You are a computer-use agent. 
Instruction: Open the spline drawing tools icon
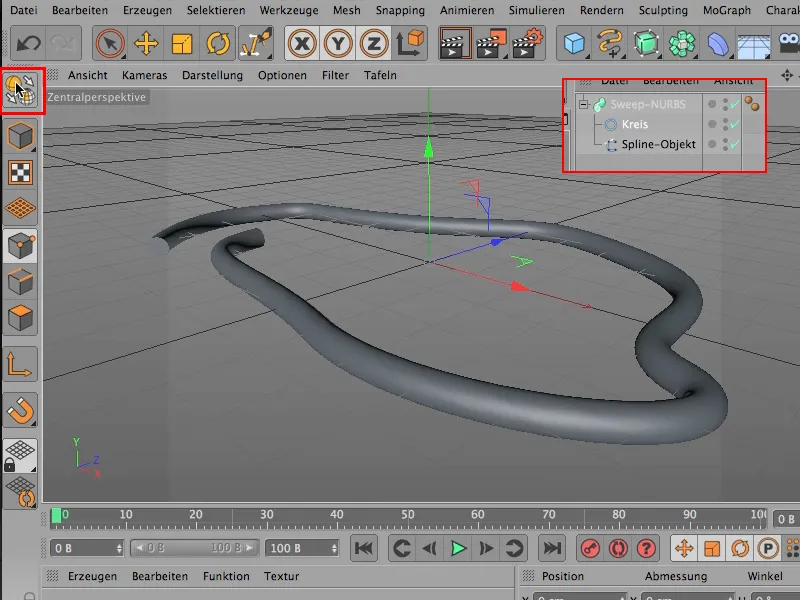coord(610,44)
